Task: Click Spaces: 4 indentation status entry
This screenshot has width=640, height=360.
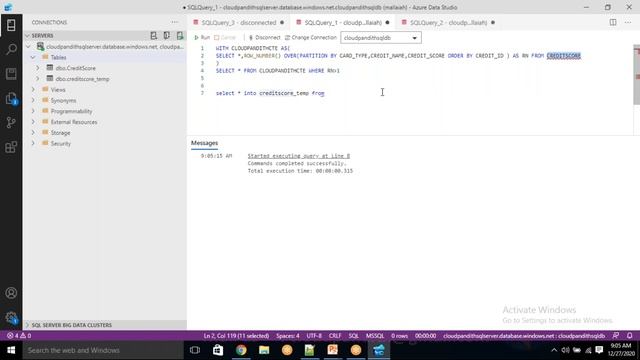Action: click(x=288, y=336)
